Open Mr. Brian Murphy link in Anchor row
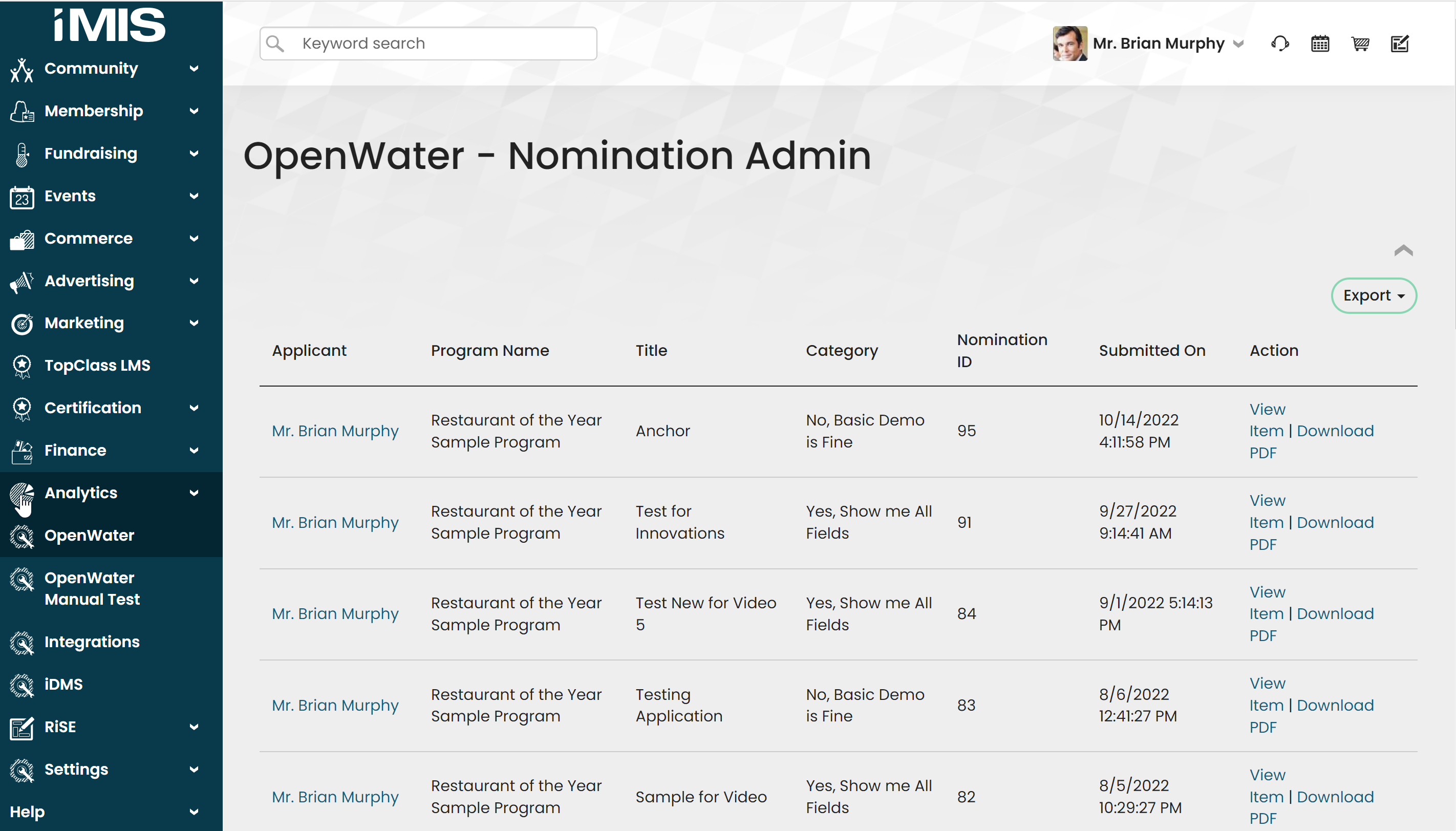This screenshot has width=1456, height=831. pyautogui.click(x=335, y=431)
